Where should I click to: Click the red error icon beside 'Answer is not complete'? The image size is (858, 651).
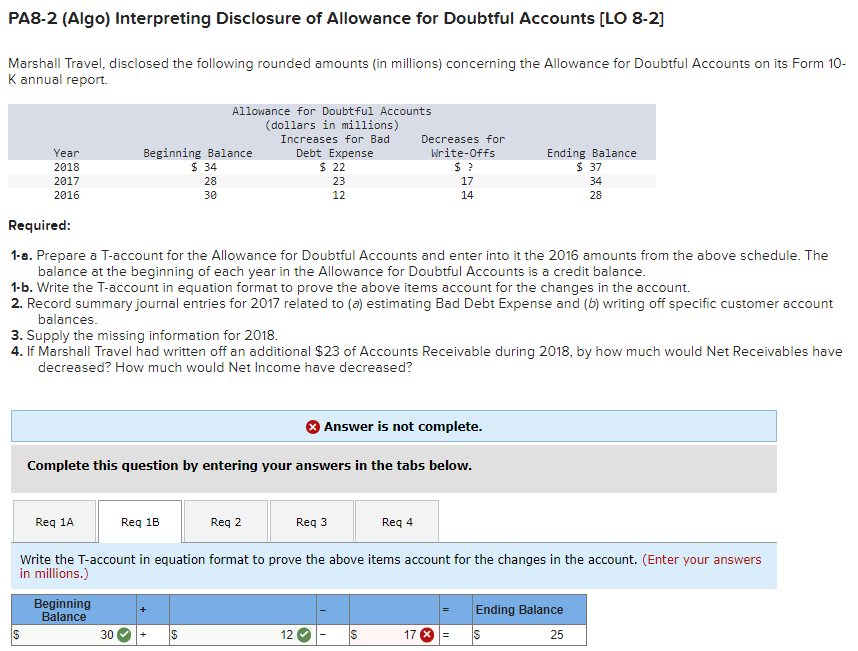(x=312, y=427)
